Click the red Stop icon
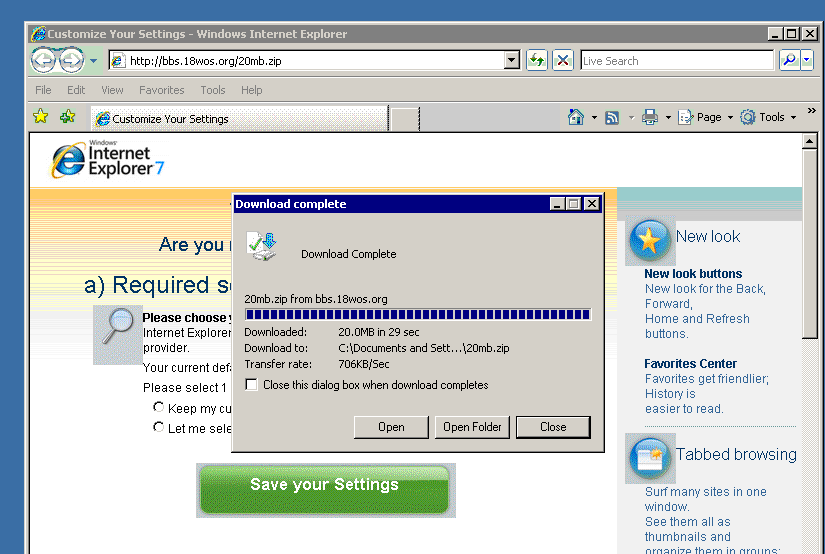 tap(562, 61)
